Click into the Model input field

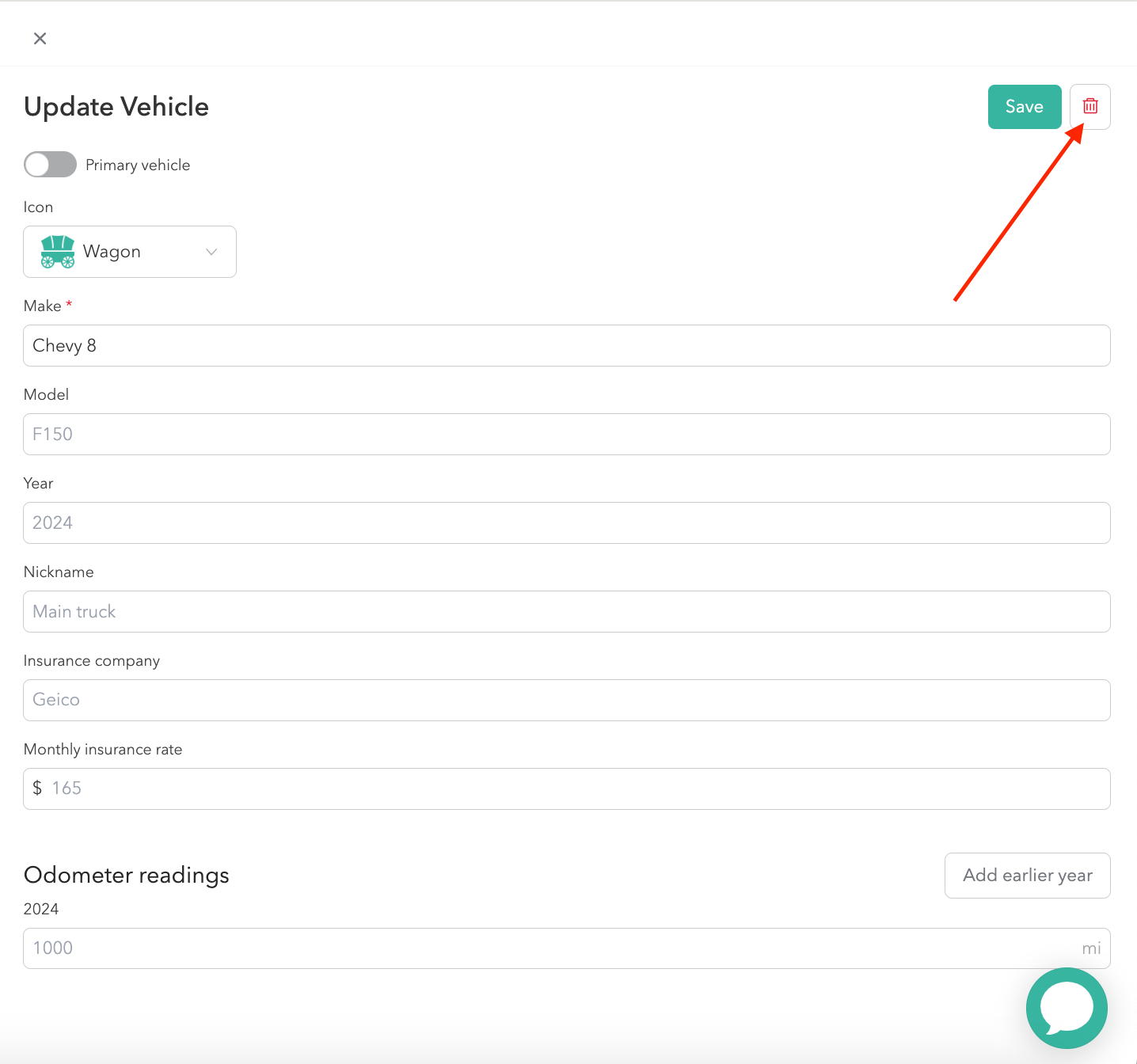[566, 435]
